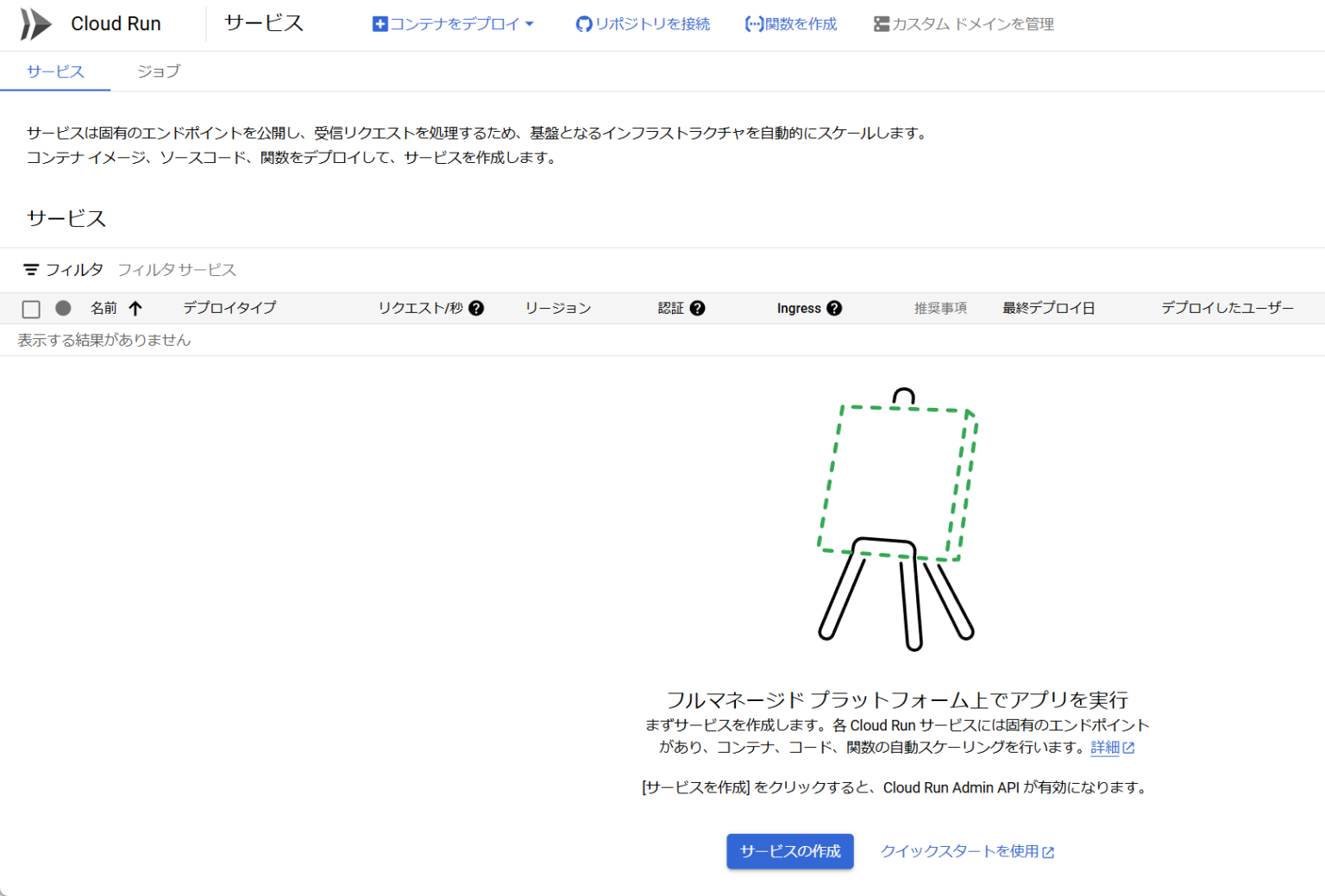Click the フィルタ icon

32,269
